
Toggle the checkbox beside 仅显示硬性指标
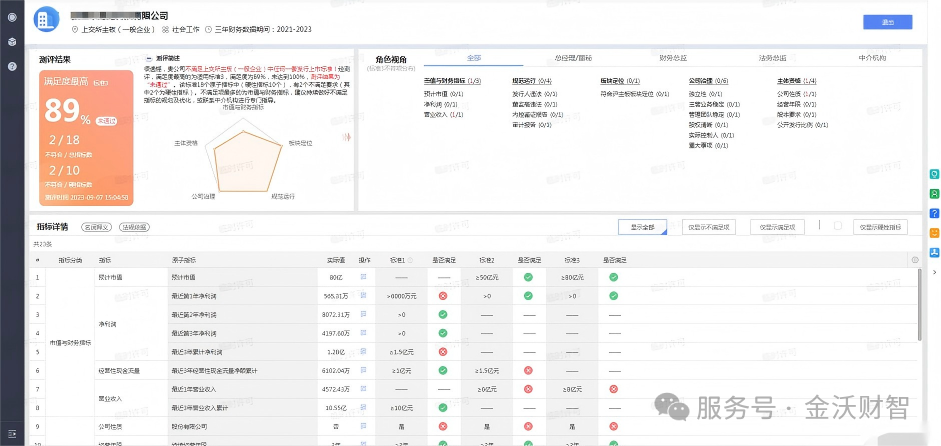pos(838,226)
